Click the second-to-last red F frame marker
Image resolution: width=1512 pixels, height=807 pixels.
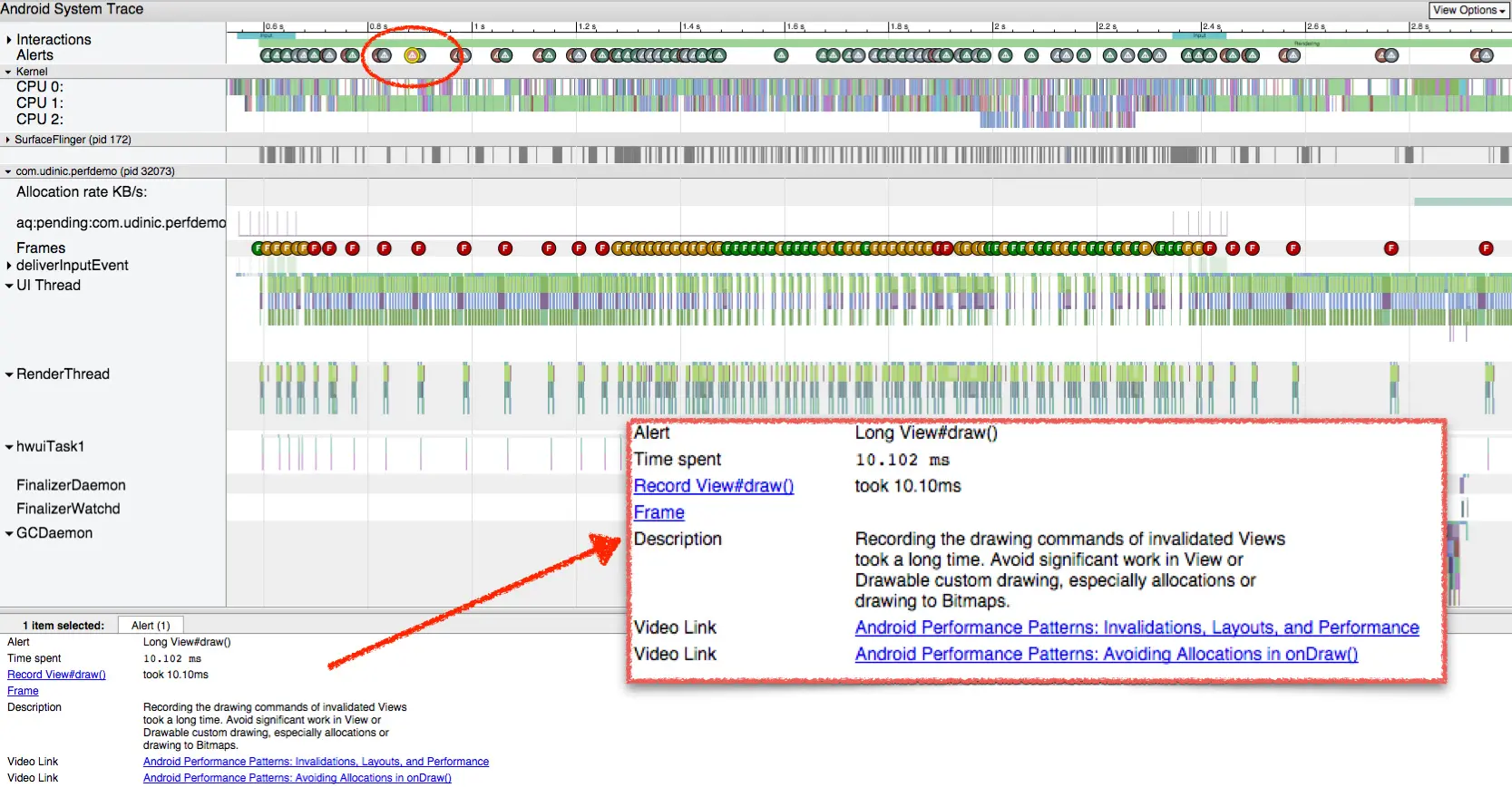tap(1390, 248)
